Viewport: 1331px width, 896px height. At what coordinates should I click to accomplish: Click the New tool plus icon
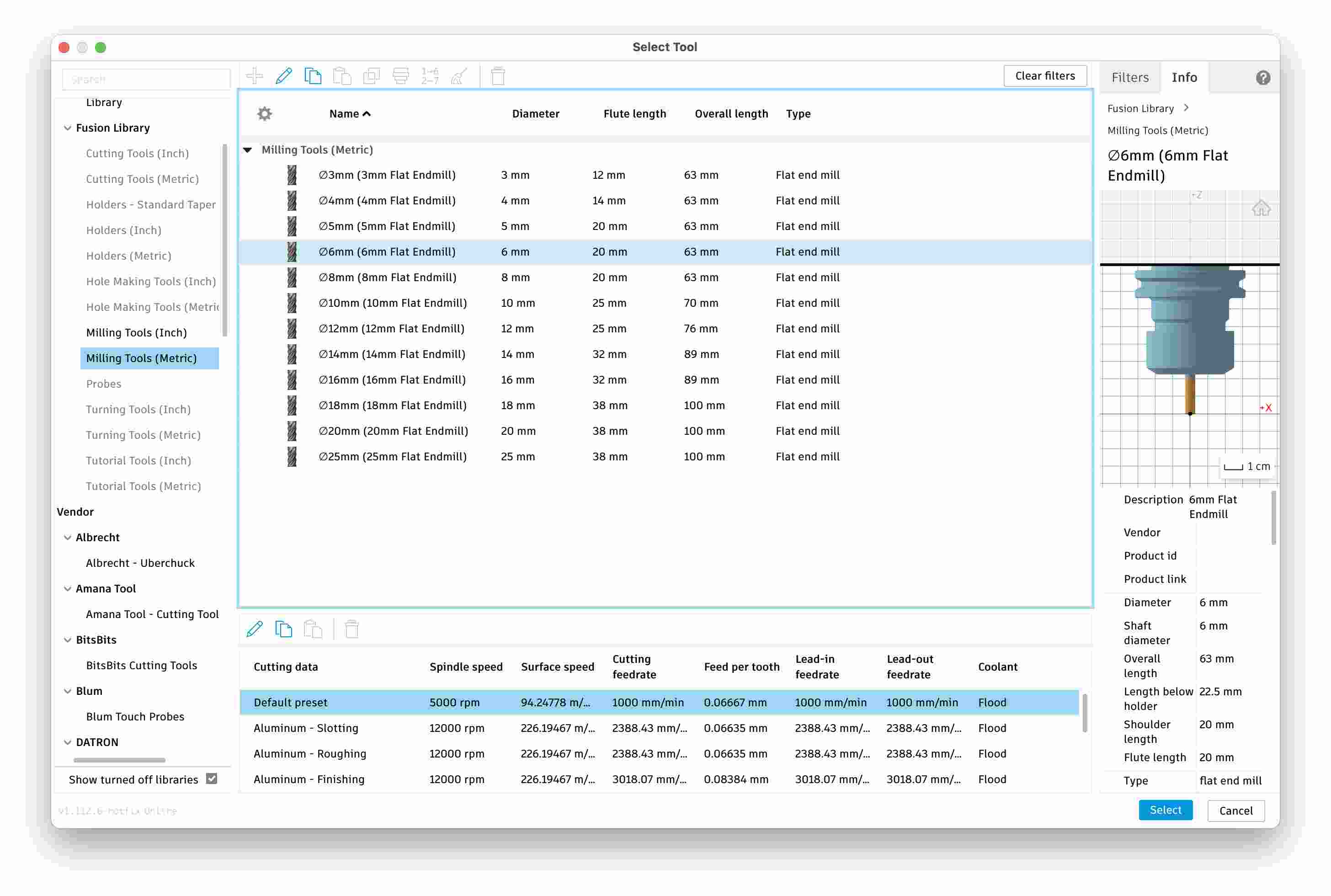point(254,75)
